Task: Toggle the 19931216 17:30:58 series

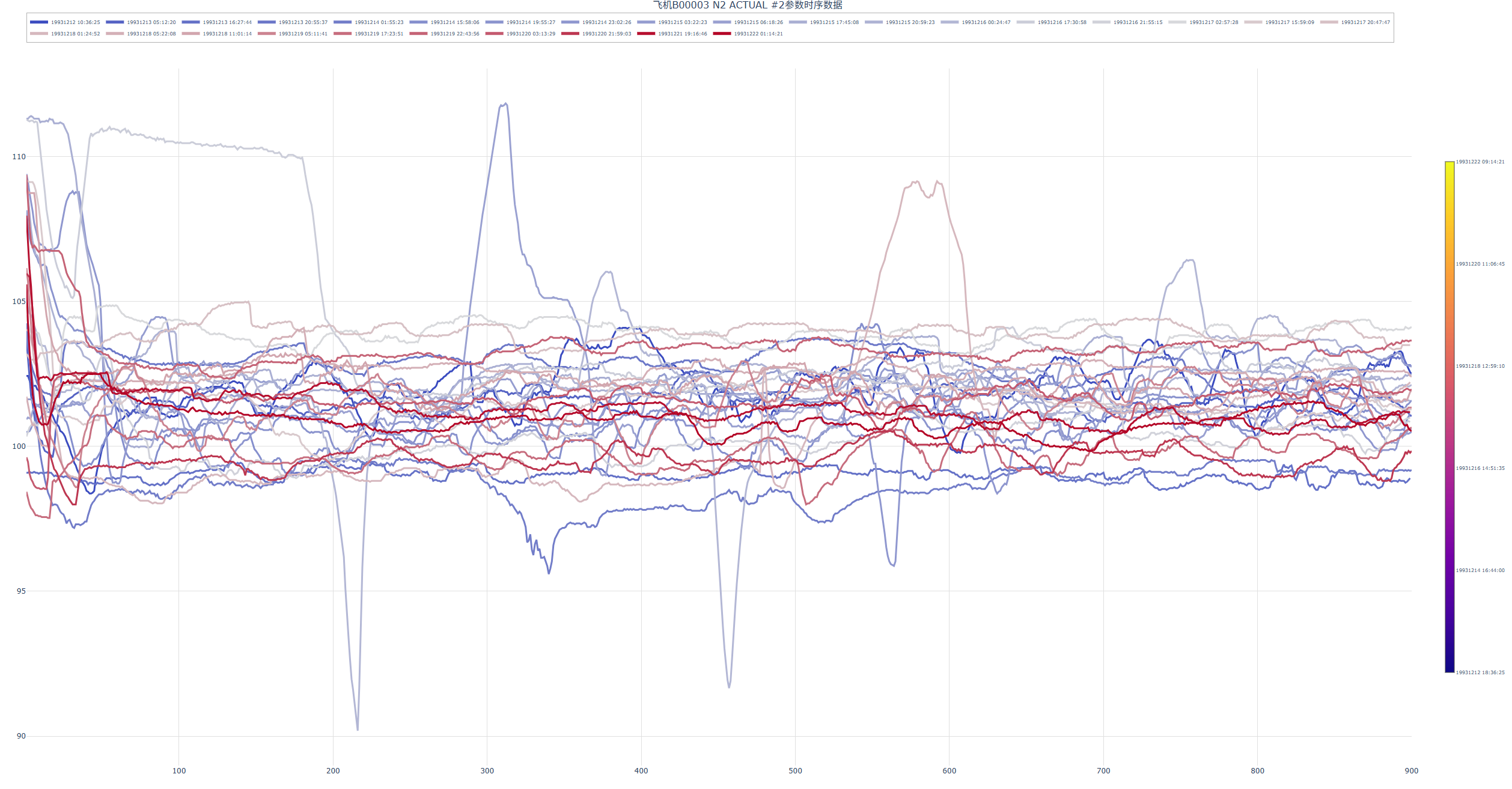Action: [x=1061, y=22]
